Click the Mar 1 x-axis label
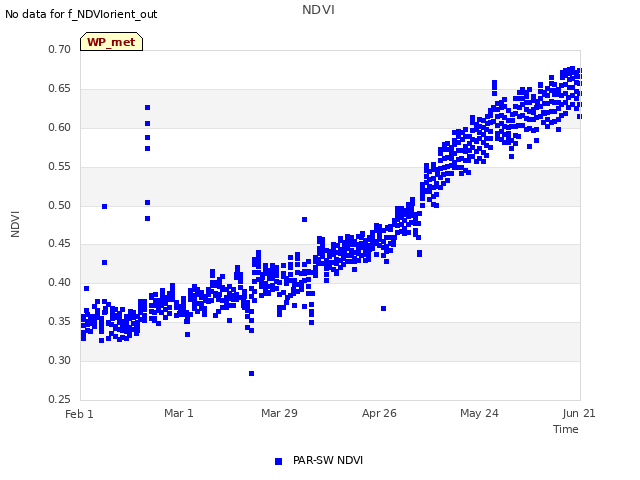The width and height of the screenshot is (640, 480). [x=179, y=413]
